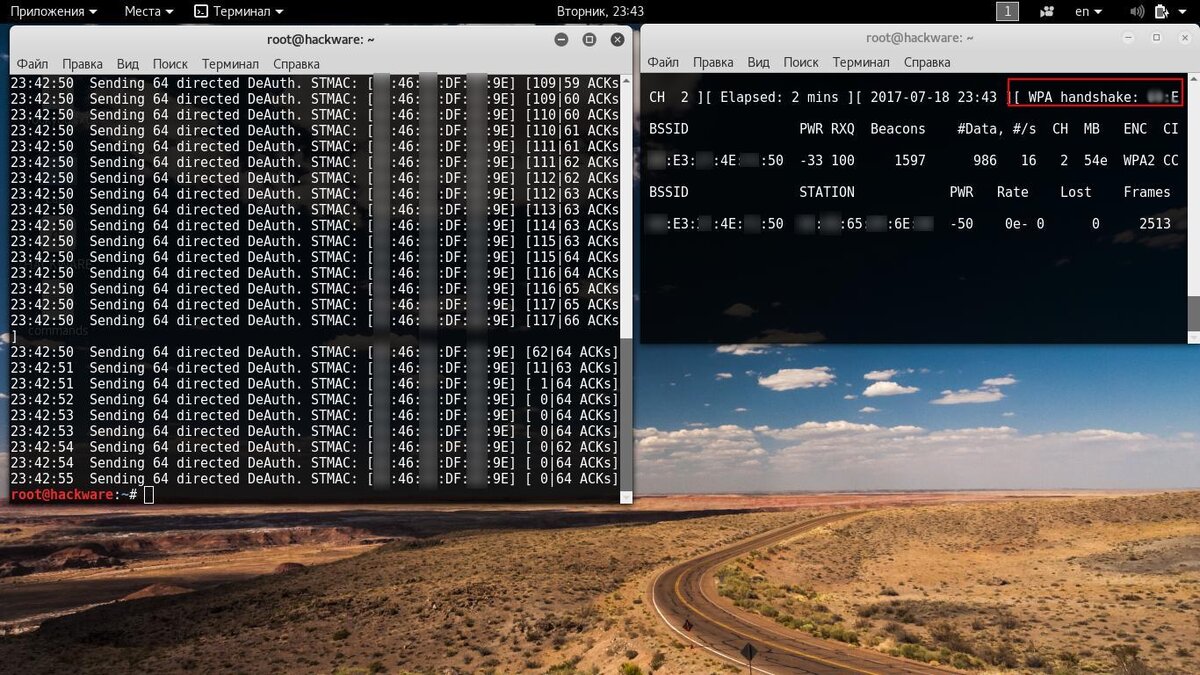This screenshot has height=675, width=1200.
Task: Click the Frames column header
Action: pos(1147,192)
